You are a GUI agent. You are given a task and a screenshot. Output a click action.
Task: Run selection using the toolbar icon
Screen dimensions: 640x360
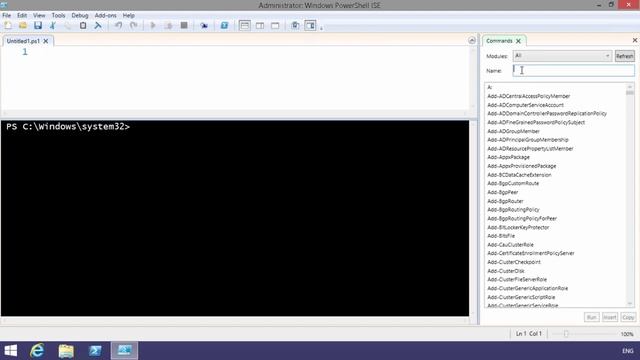(x=169, y=26)
